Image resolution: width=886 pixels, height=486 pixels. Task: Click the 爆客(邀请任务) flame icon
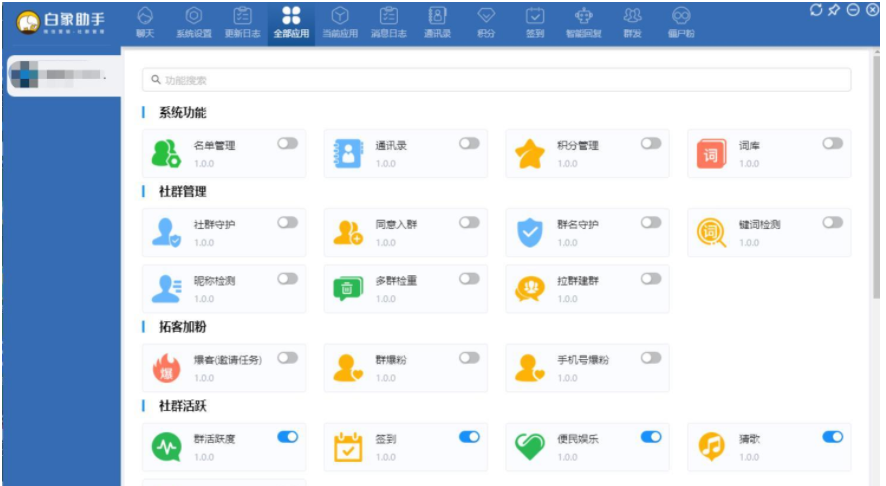[x=166, y=368]
